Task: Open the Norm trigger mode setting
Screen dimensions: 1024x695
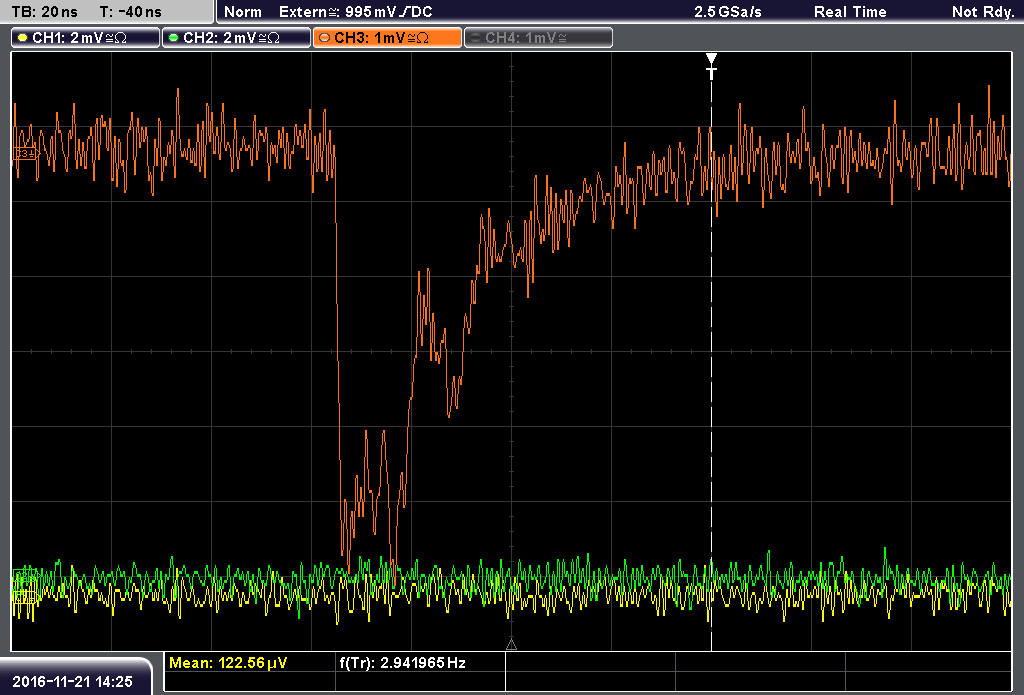Action: tap(243, 12)
